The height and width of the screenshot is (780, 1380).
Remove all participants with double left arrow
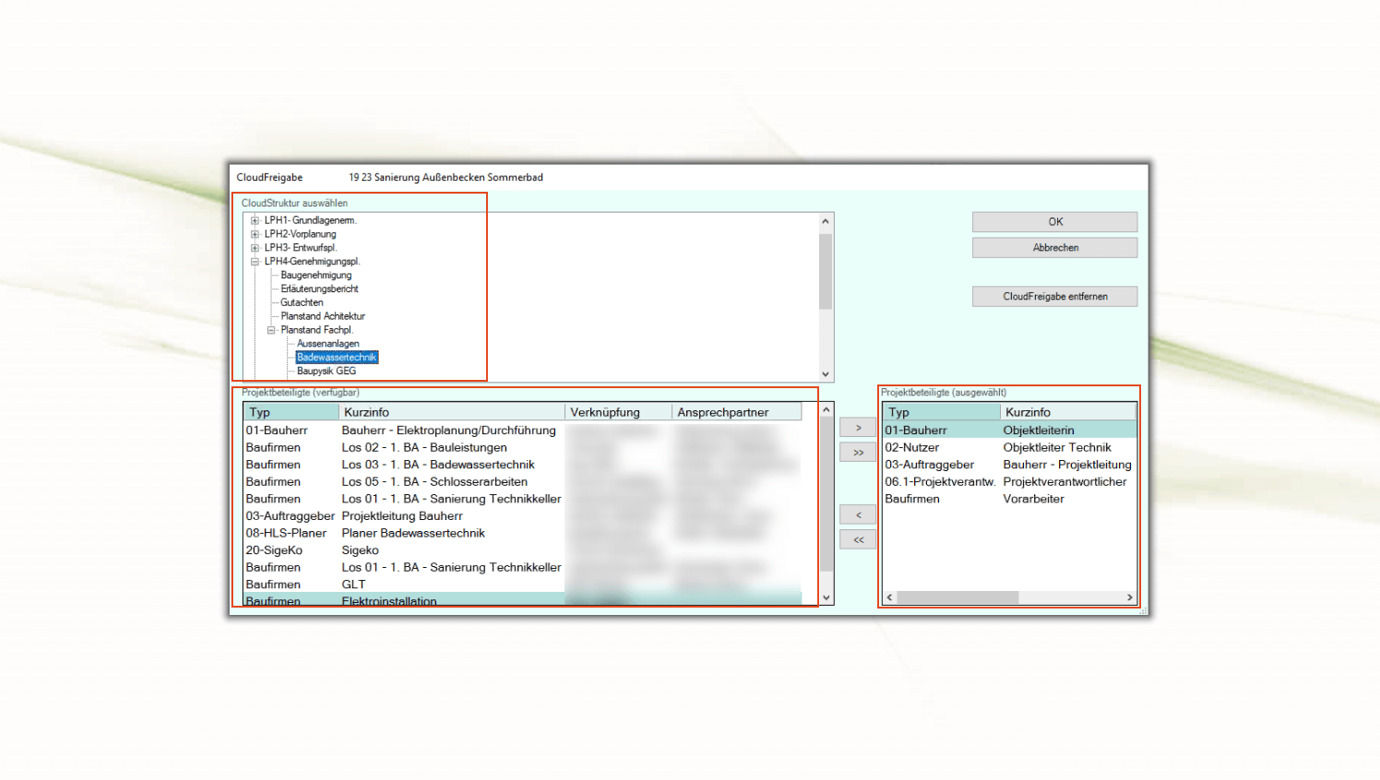tap(858, 540)
